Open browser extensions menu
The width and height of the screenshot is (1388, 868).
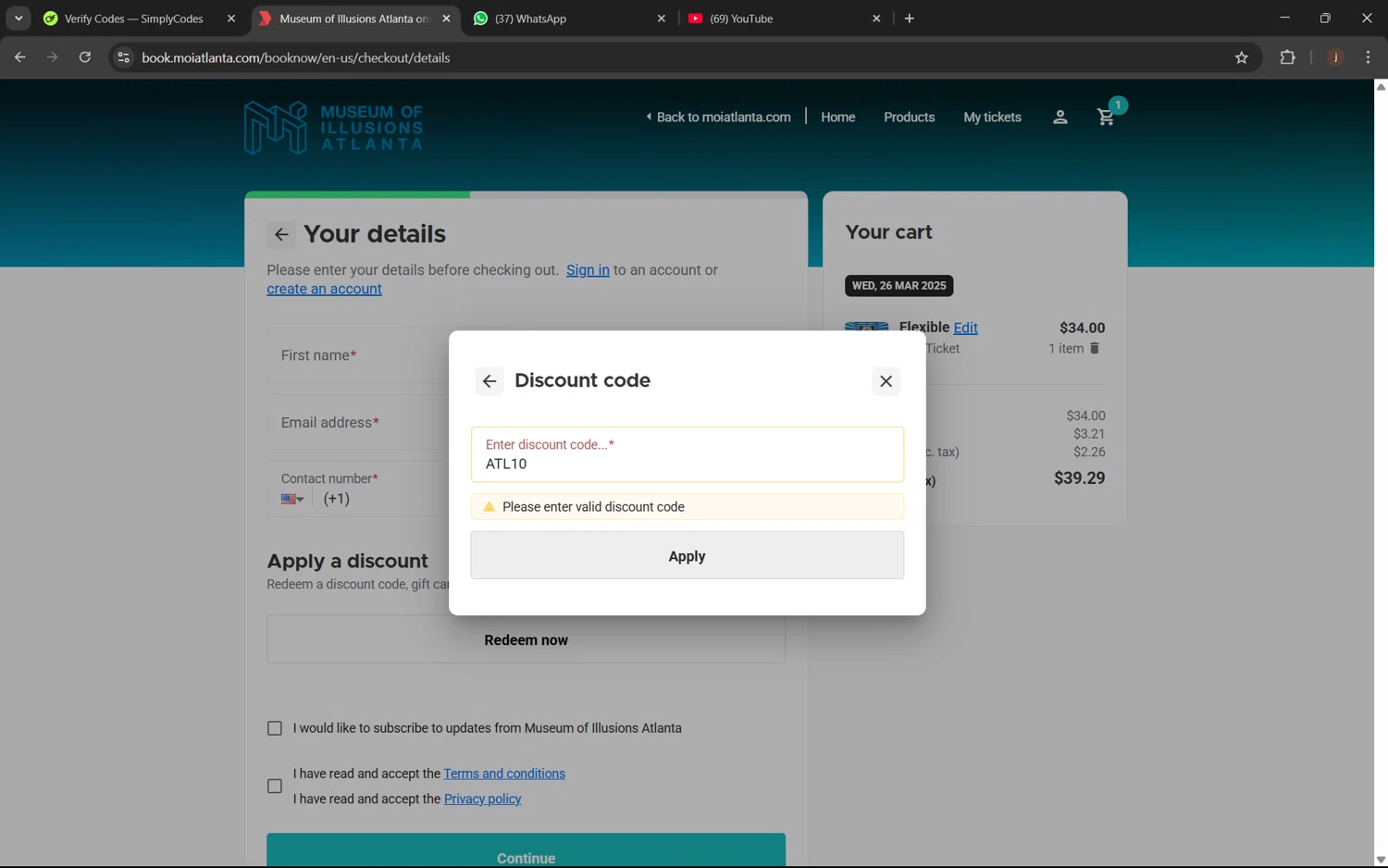tap(1287, 57)
